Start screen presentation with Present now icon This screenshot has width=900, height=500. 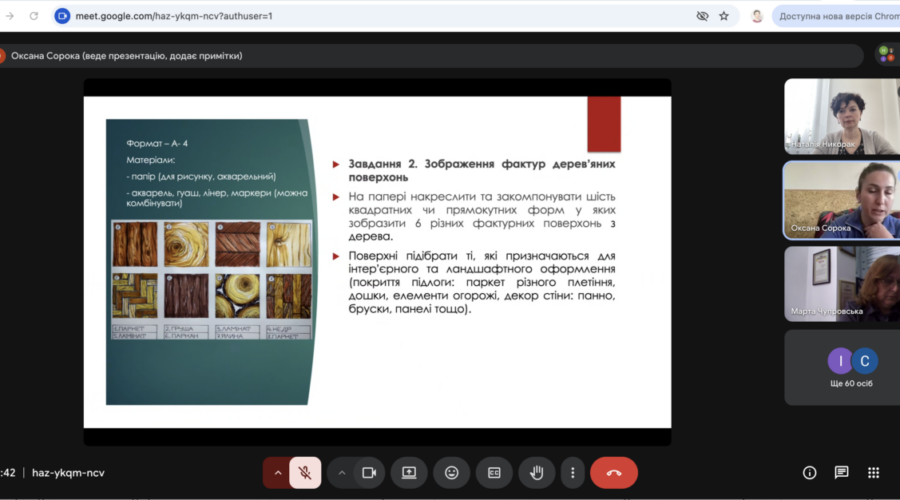(409, 473)
